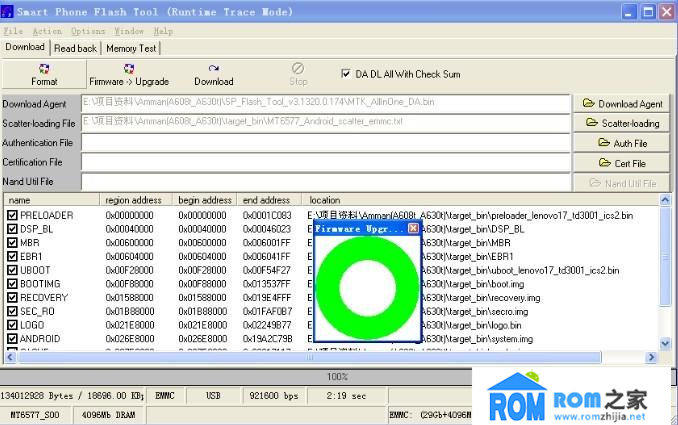The width and height of the screenshot is (678, 425).
Task: Click the partition list vertical scrollbar
Action: [667, 280]
